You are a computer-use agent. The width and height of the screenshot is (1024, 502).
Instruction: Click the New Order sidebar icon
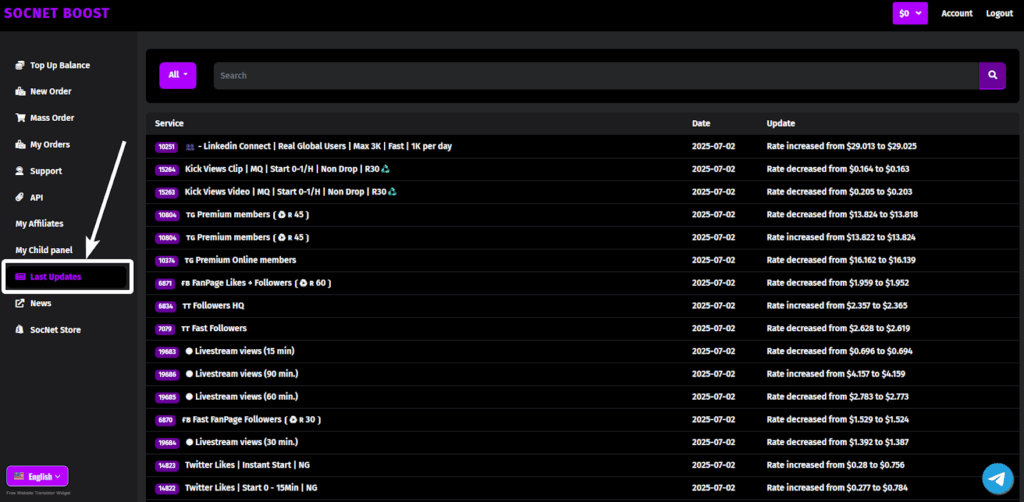pyautogui.click(x=20, y=92)
